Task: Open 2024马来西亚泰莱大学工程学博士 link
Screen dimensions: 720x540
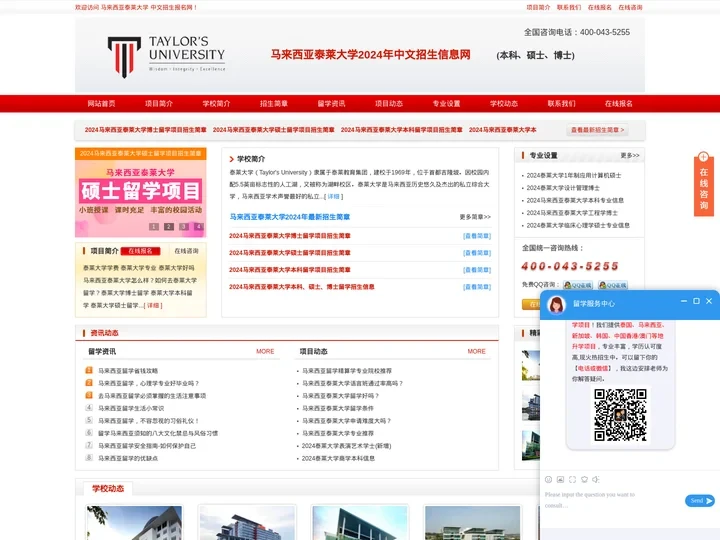Action: click(x=572, y=213)
